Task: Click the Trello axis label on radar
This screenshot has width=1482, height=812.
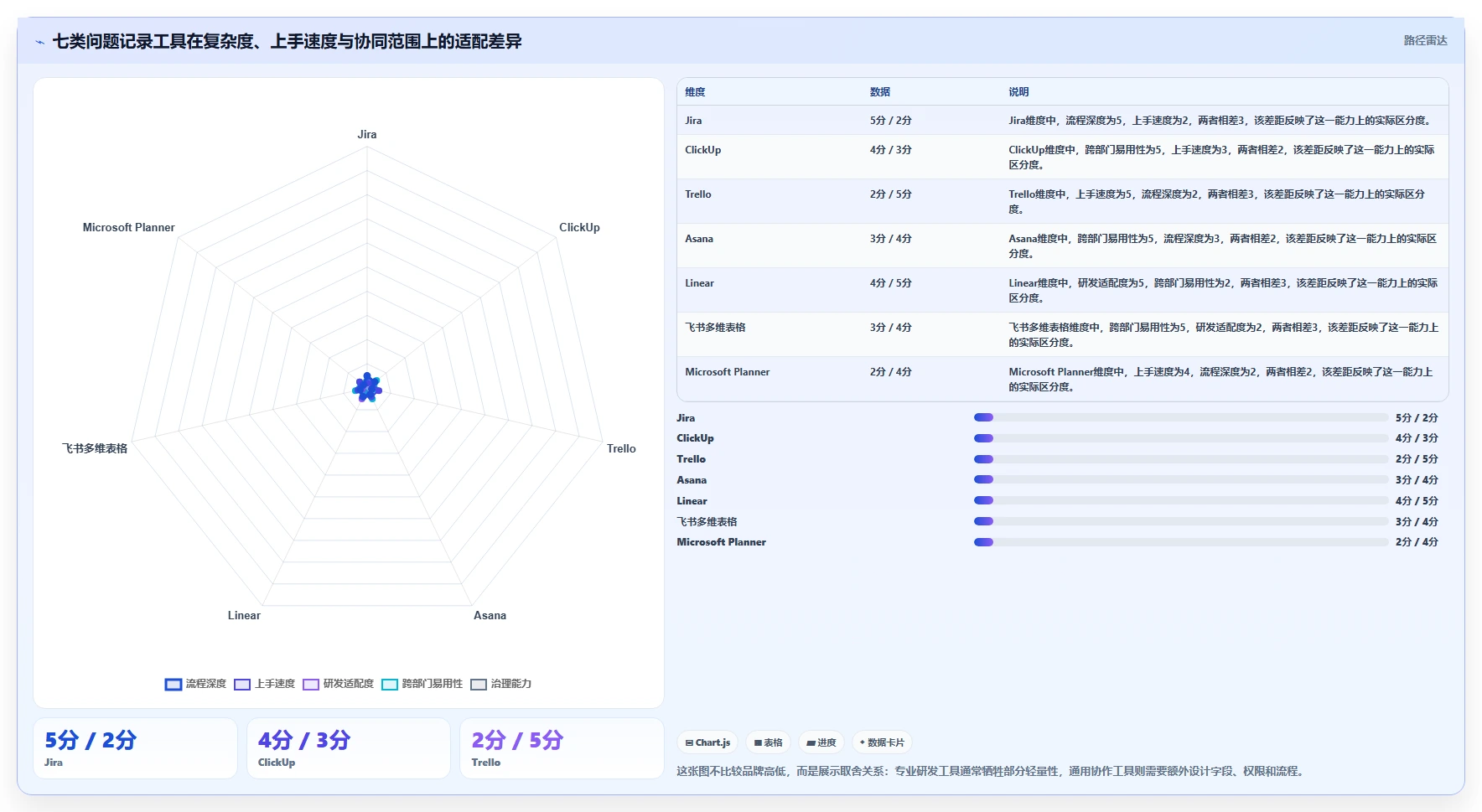Action: tap(621, 448)
